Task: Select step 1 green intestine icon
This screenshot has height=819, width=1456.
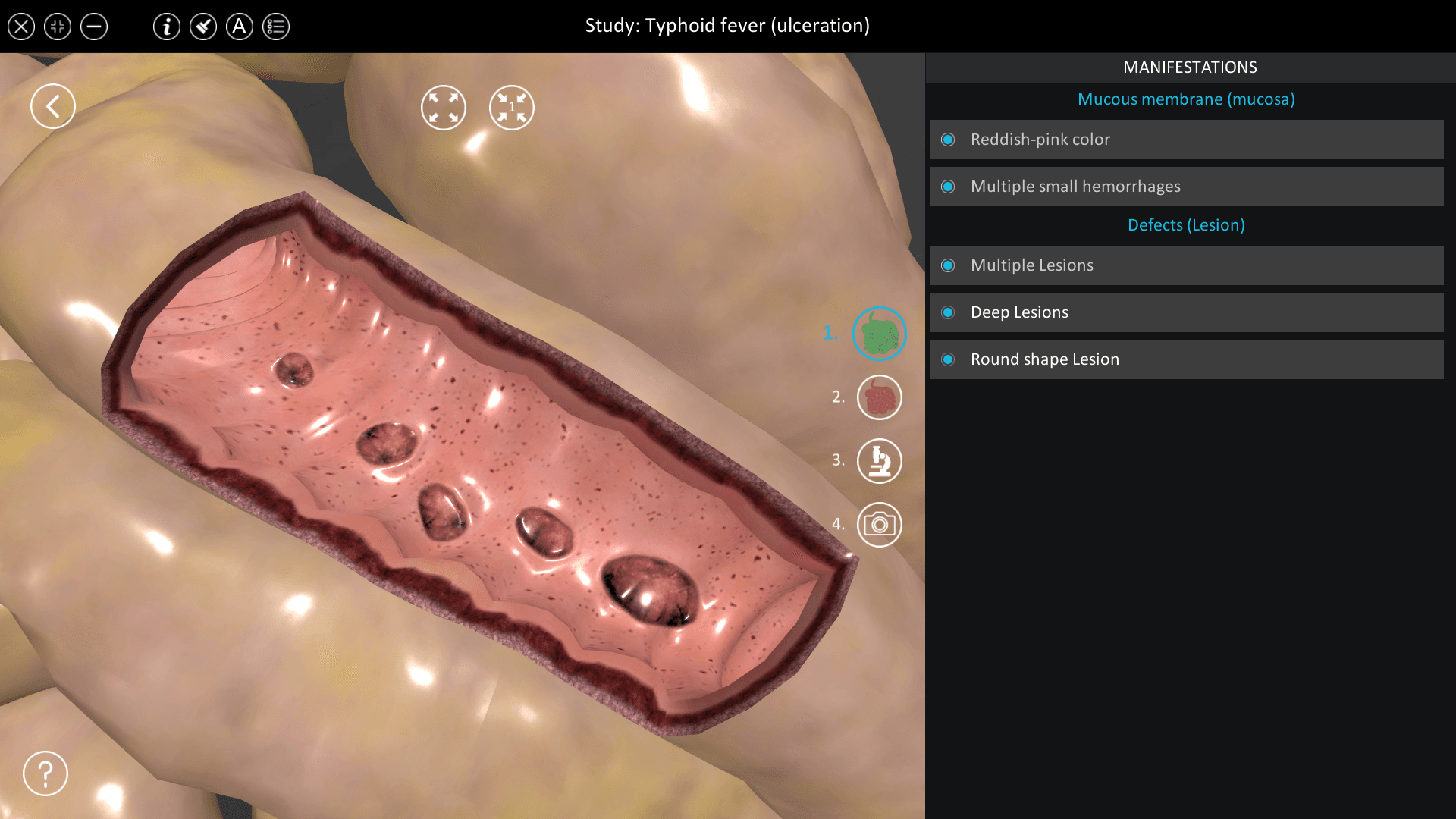Action: coord(880,334)
